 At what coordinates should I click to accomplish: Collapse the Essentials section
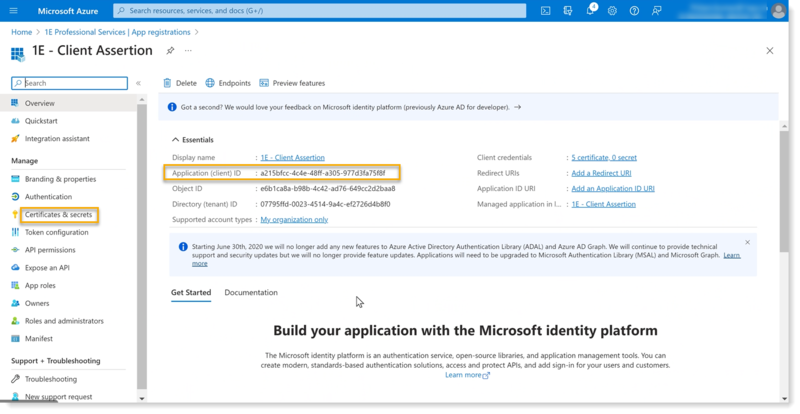[176, 140]
